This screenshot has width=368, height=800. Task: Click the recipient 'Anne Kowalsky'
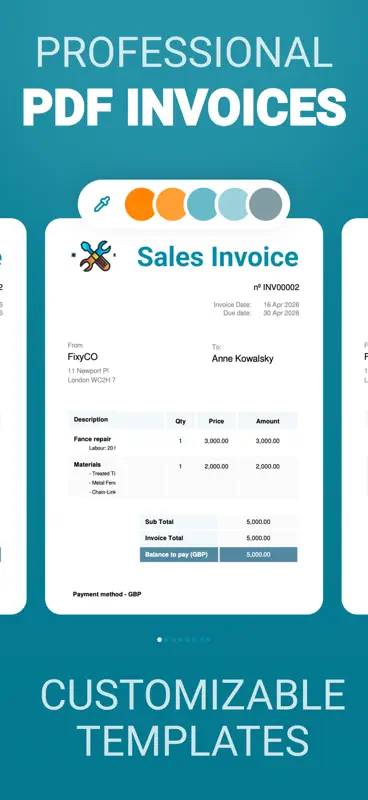click(x=242, y=359)
